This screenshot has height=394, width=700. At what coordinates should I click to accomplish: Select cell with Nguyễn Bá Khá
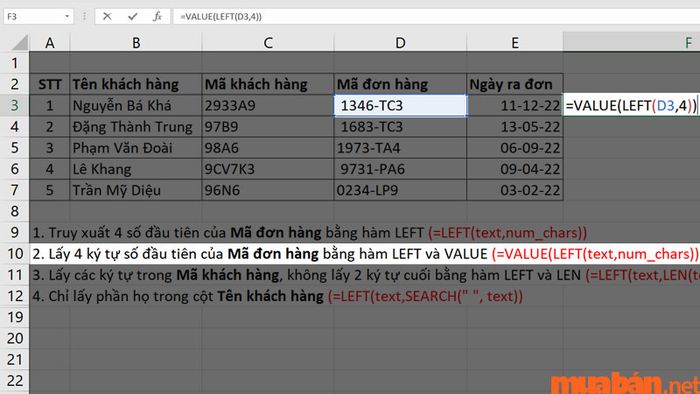[x=136, y=105]
